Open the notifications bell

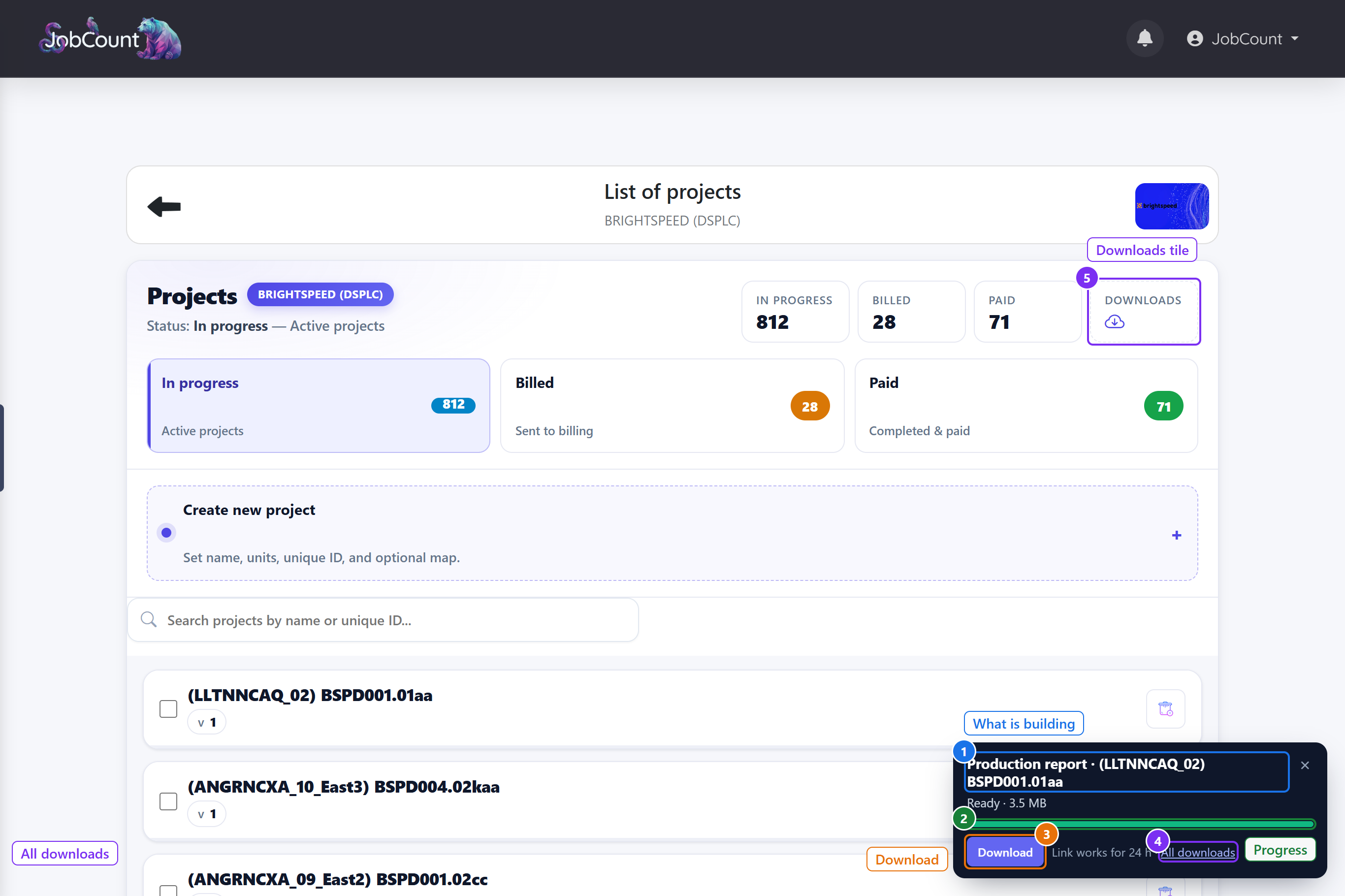click(1145, 38)
